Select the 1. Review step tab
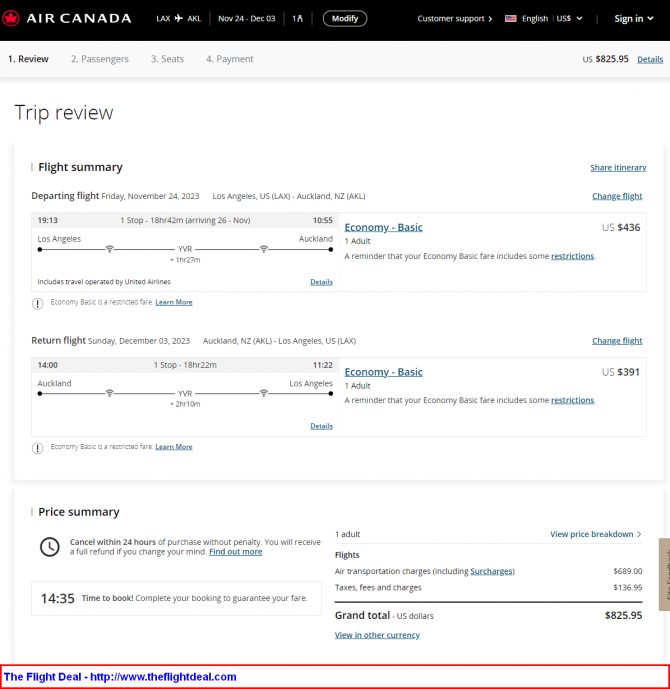670x689 pixels. (x=28, y=59)
